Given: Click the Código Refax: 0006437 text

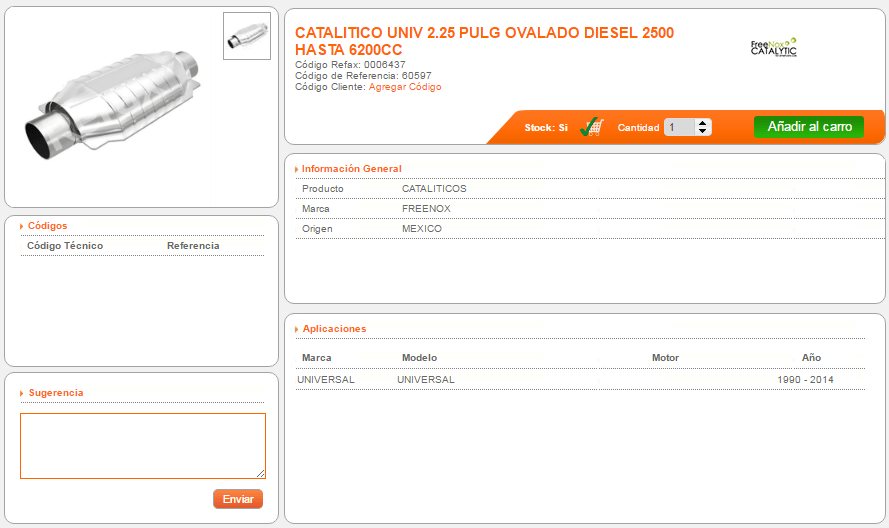Looking at the screenshot, I should click(350, 65).
